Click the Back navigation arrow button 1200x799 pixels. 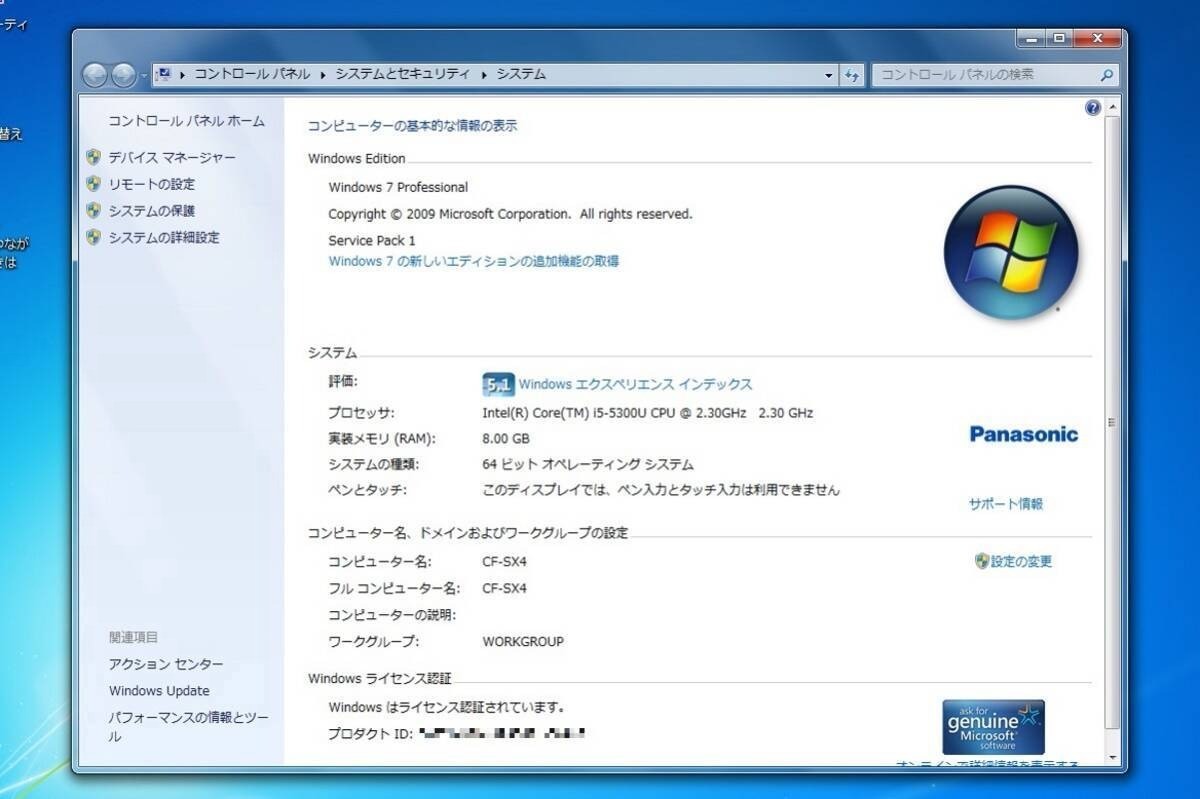pos(95,75)
